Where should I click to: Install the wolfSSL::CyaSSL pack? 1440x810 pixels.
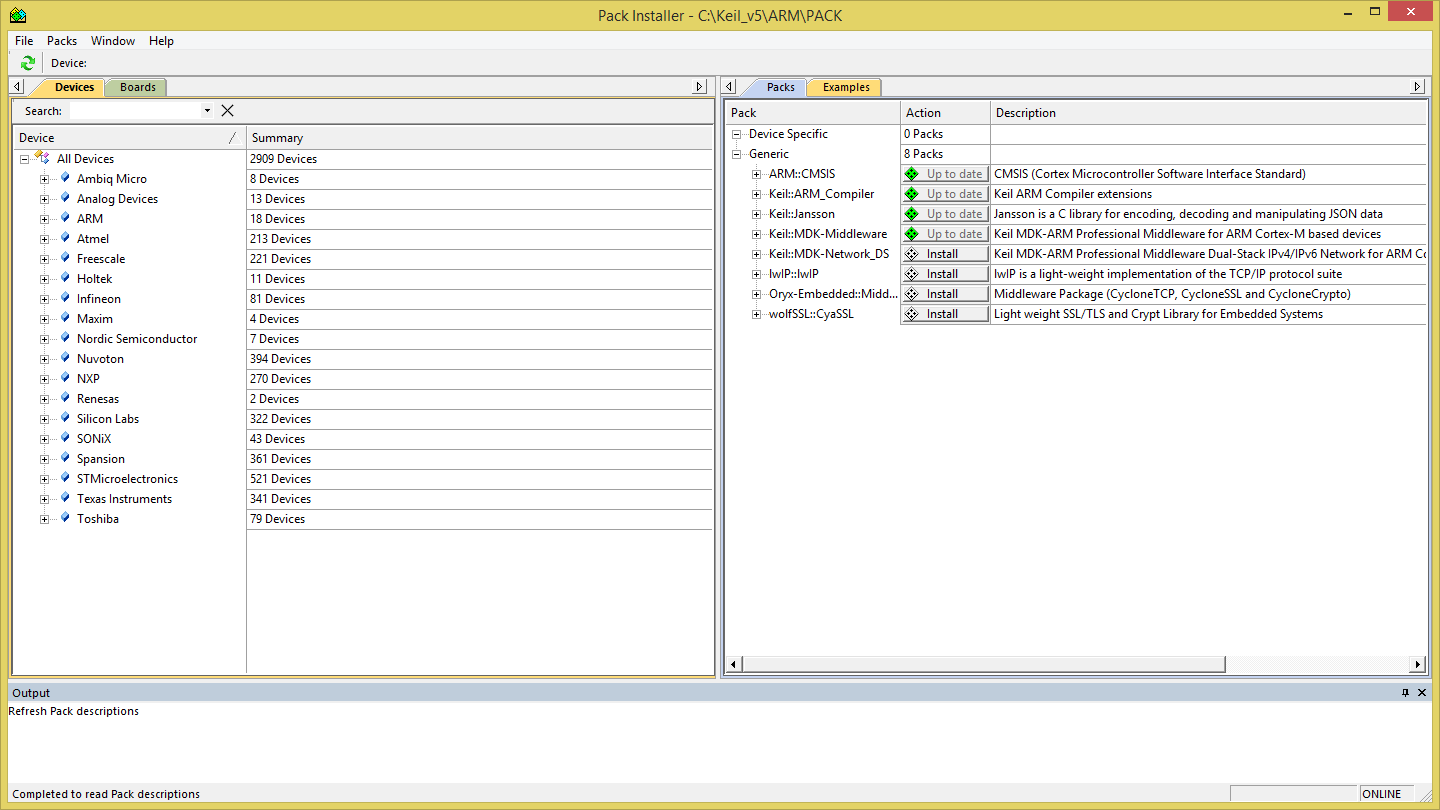[945, 314]
